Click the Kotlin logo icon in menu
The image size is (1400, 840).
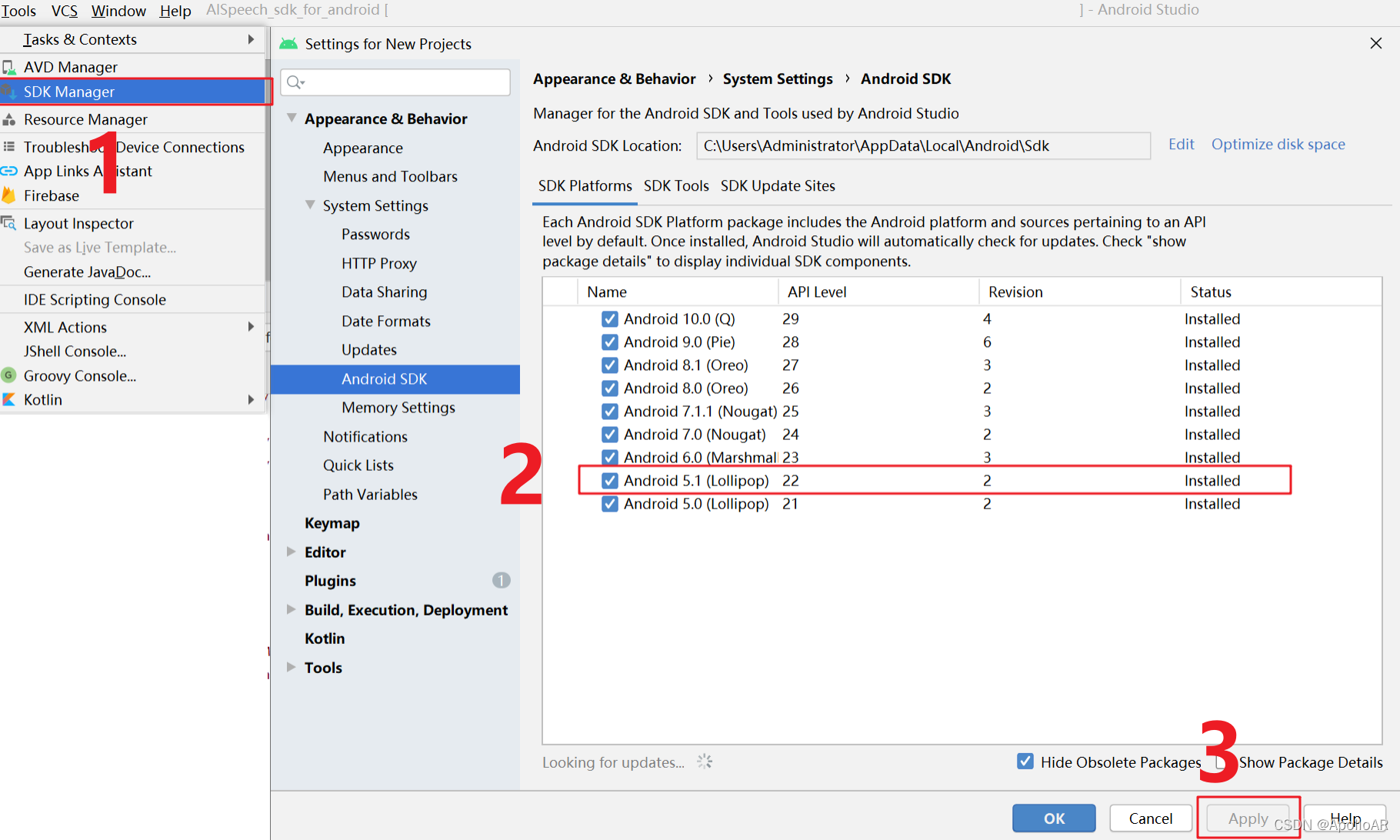[9, 400]
